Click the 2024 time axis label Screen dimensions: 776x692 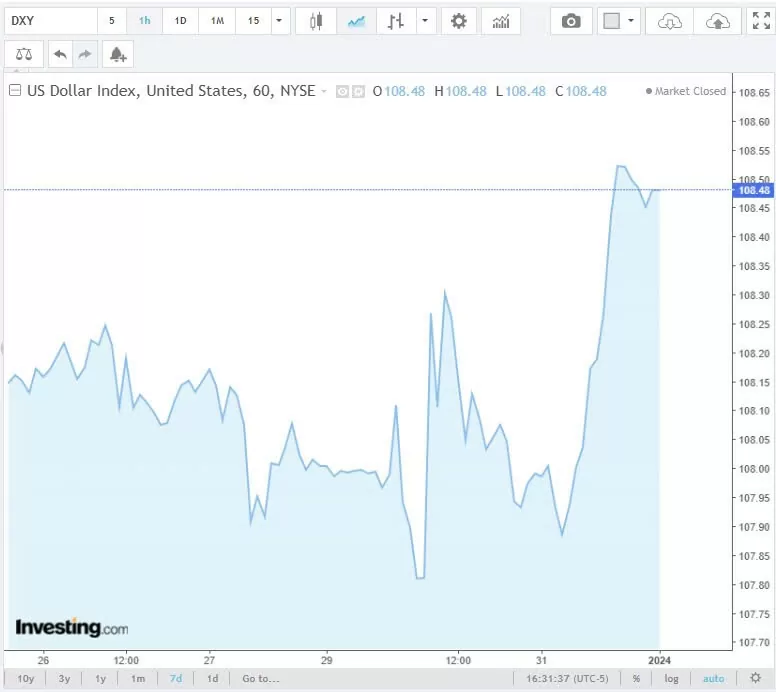pos(659,660)
